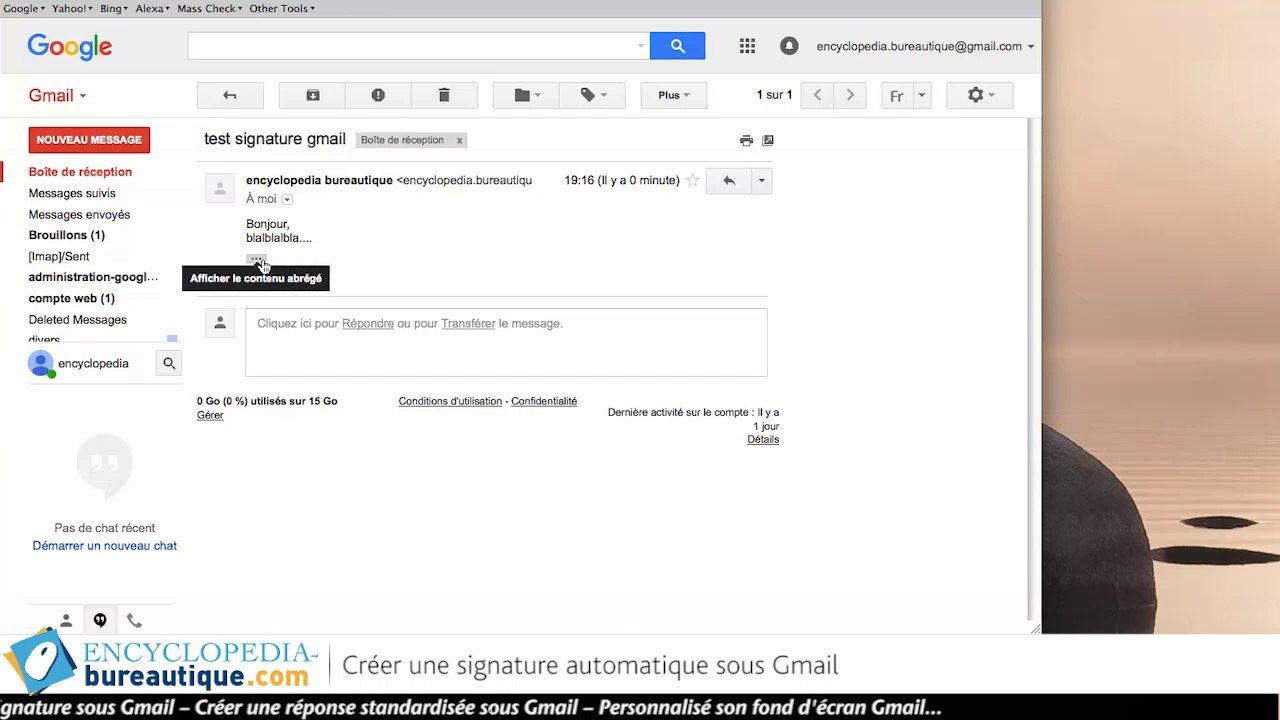Expand input language options arrow

921,96
